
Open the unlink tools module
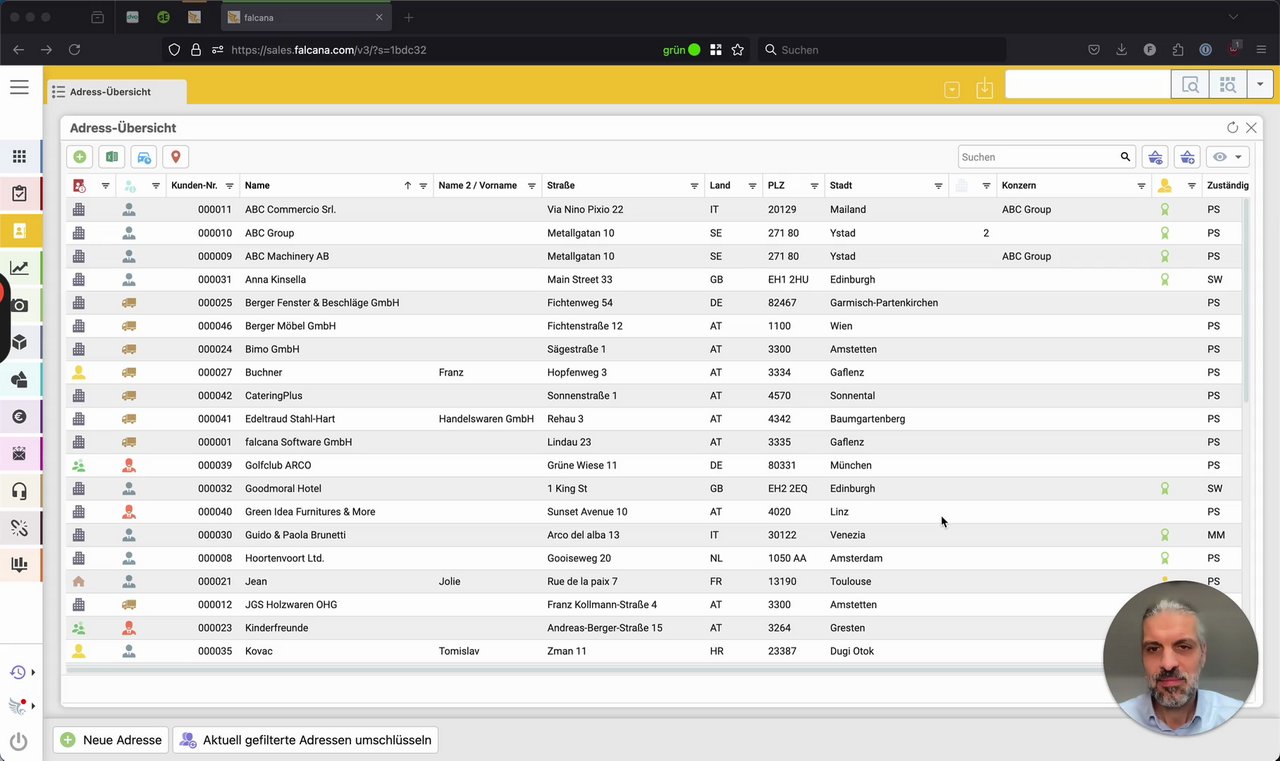pyautogui.click(x=19, y=528)
